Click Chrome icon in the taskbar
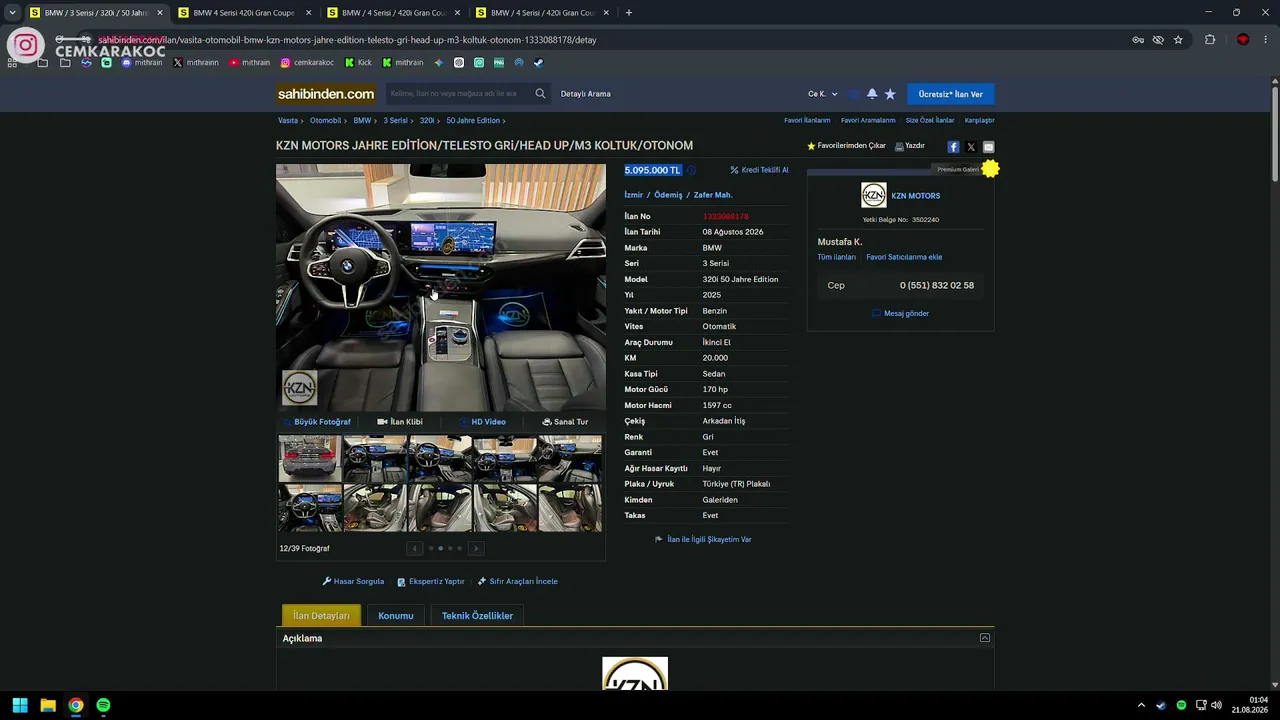The height and width of the screenshot is (720, 1280). (75, 705)
